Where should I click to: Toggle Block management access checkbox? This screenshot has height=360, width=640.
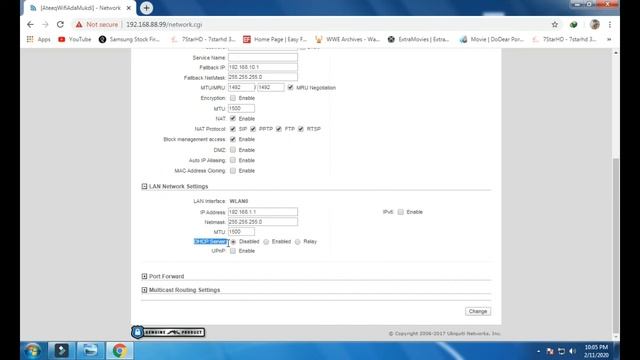(x=233, y=139)
